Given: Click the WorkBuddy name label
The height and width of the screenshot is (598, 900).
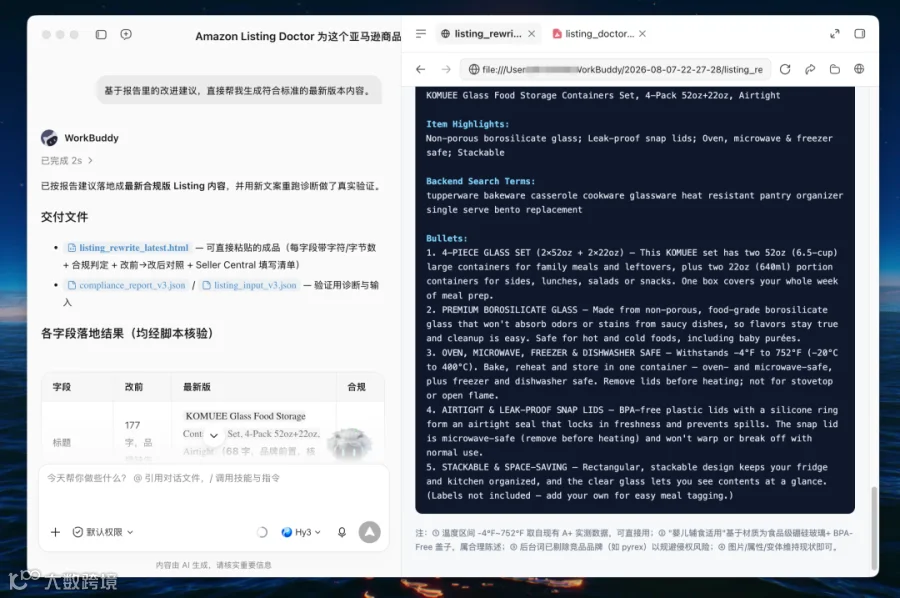Looking at the screenshot, I should point(91,138).
